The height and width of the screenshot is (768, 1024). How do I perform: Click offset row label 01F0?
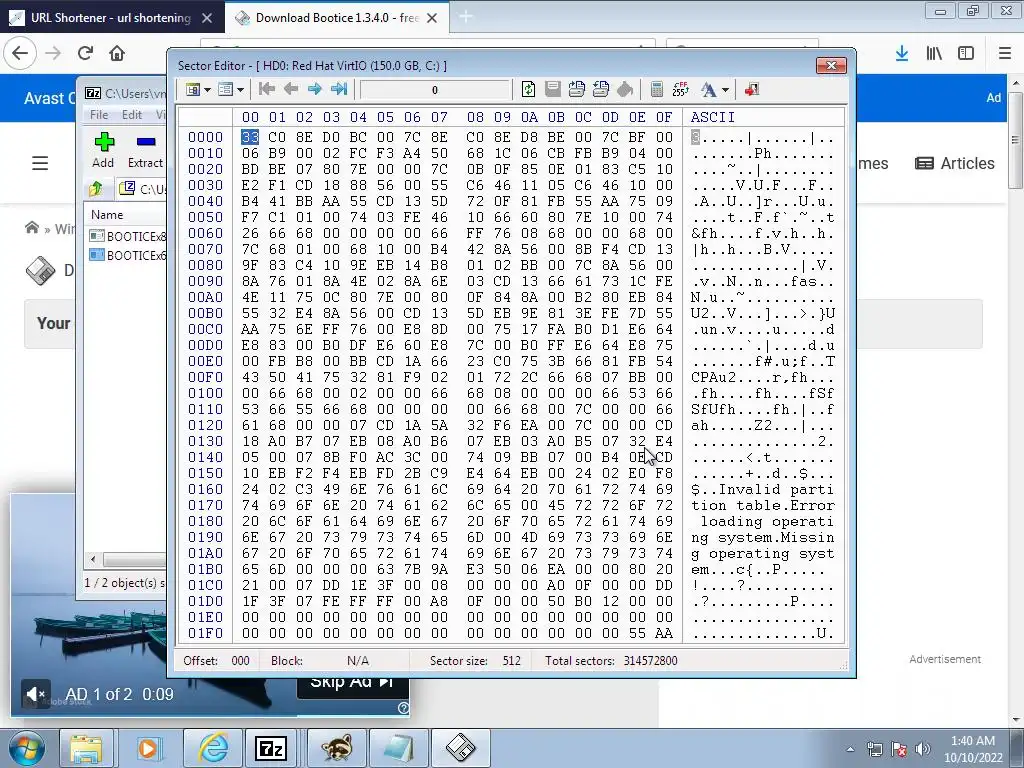coord(205,633)
